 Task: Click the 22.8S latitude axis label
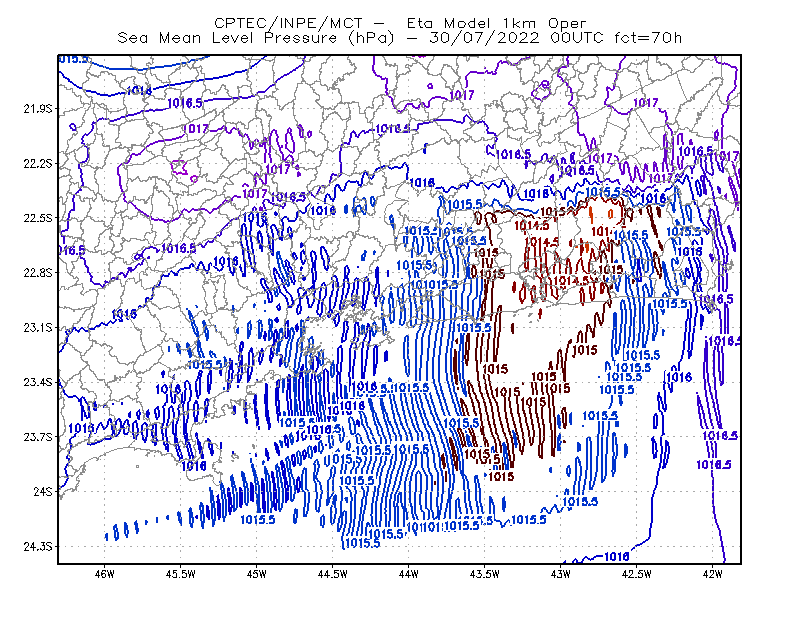click(x=38, y=273)
